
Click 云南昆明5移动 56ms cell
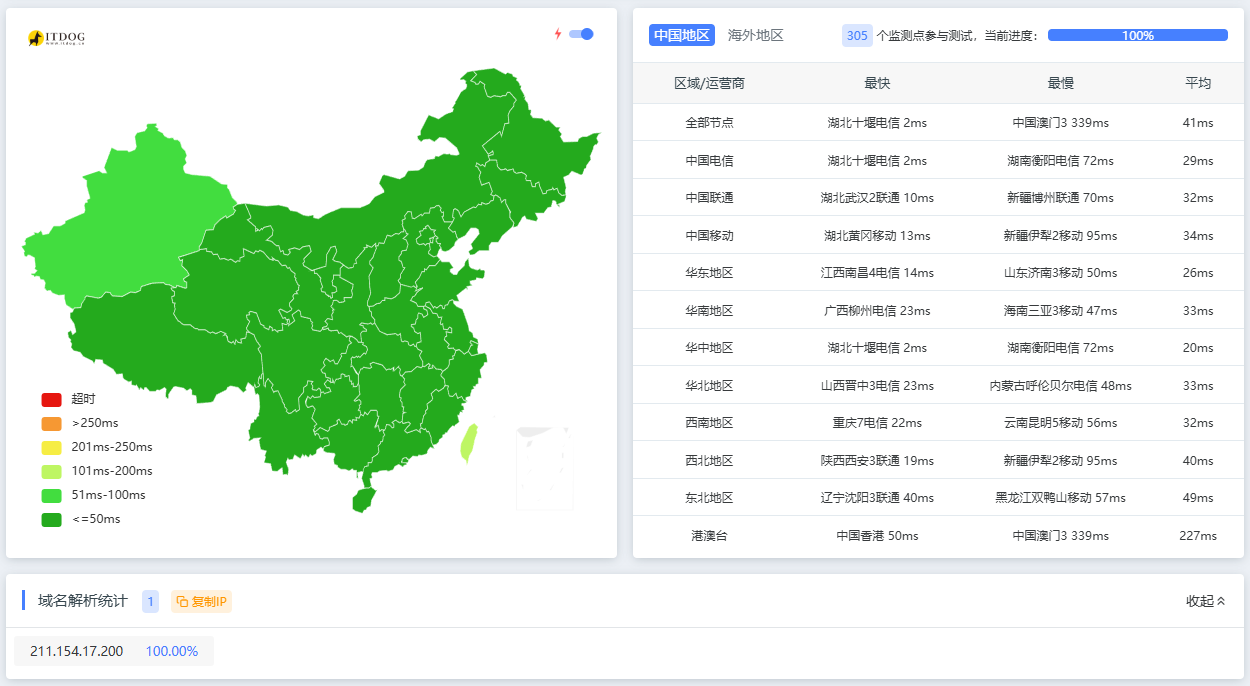[1060, 422]
